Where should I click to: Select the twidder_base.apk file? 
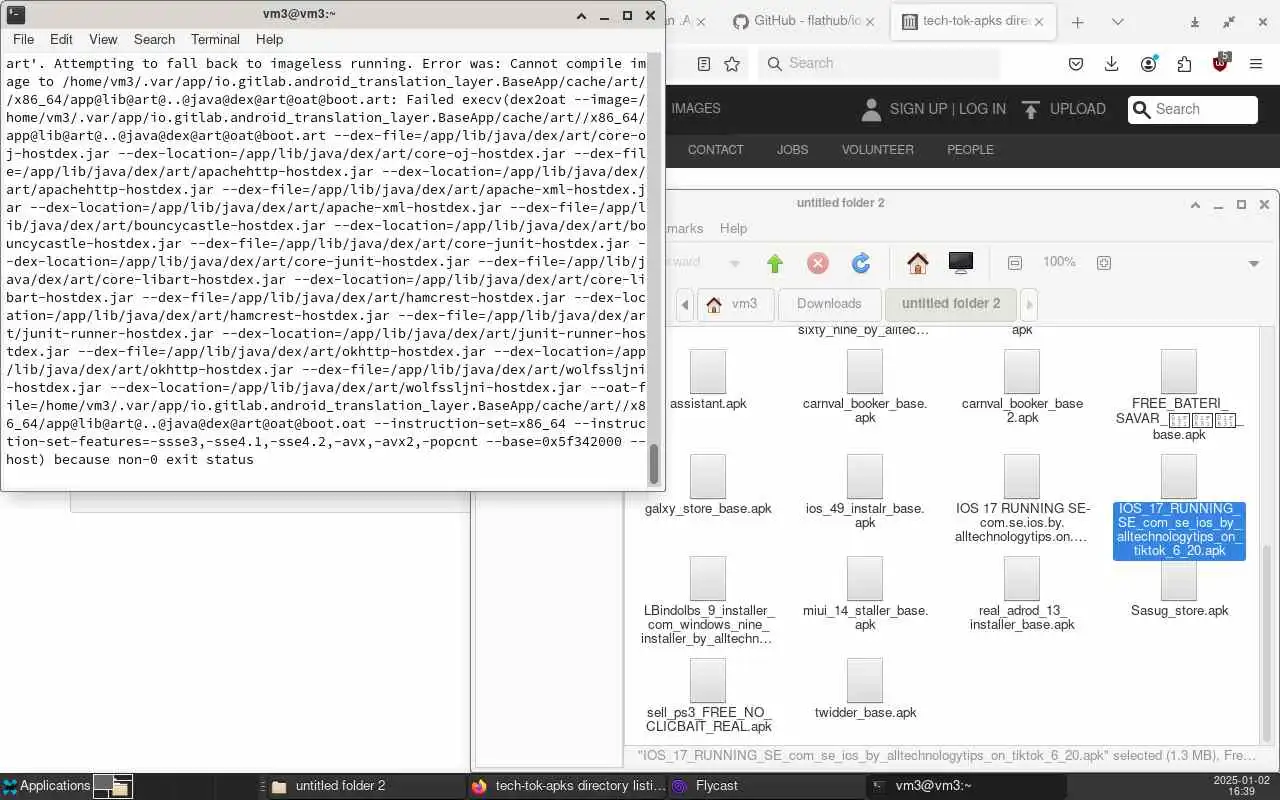865,689
